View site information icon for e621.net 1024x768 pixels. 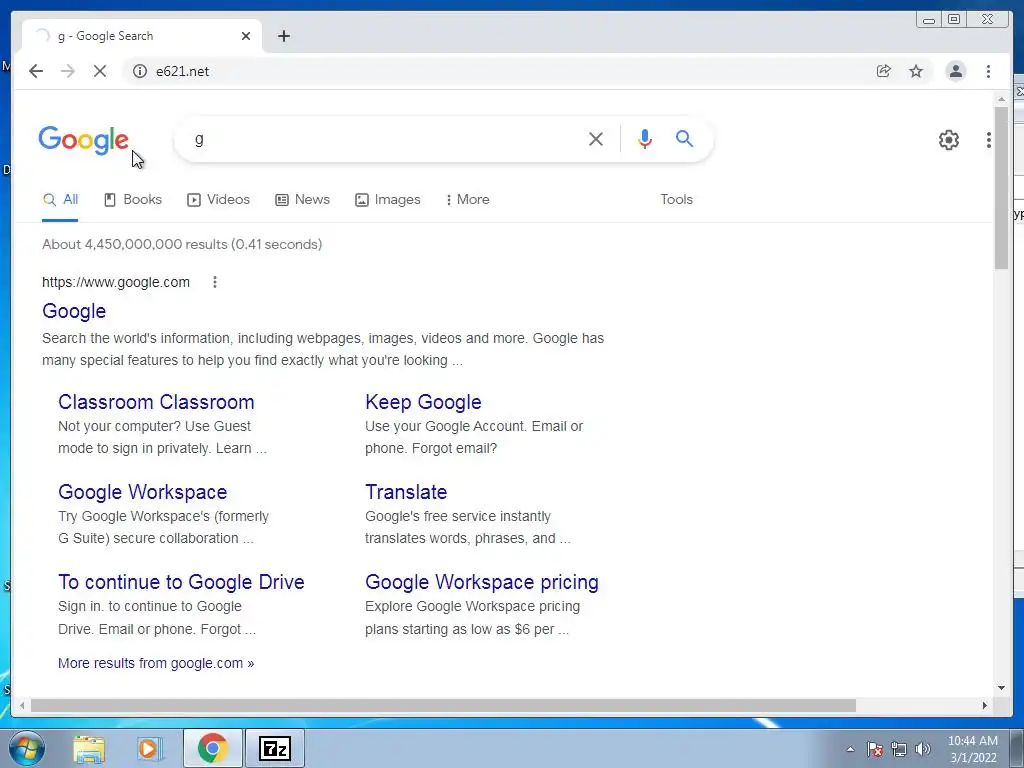pyautogui.click(x=140, y=71)
